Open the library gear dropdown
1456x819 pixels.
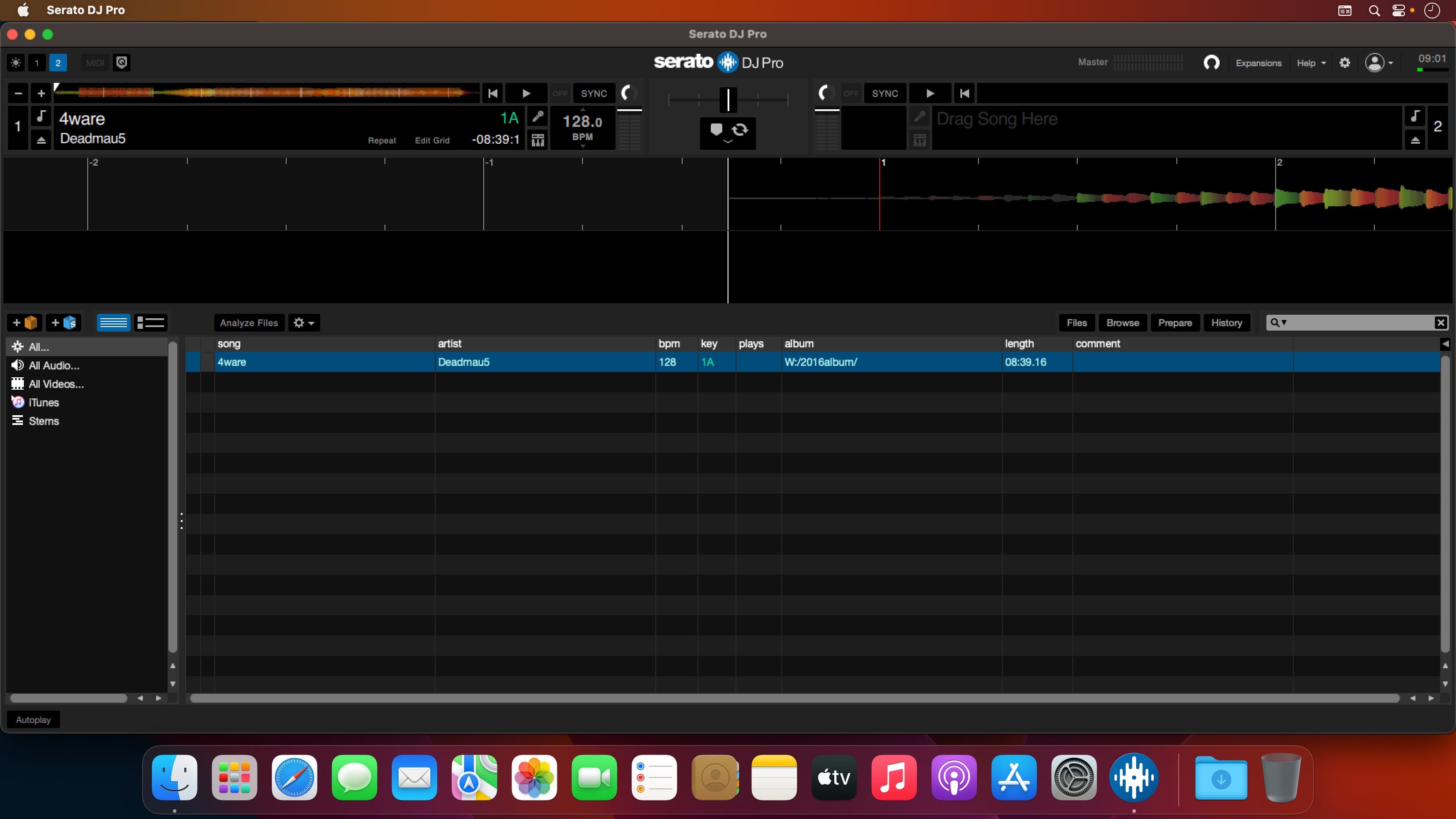coord(303,323)
